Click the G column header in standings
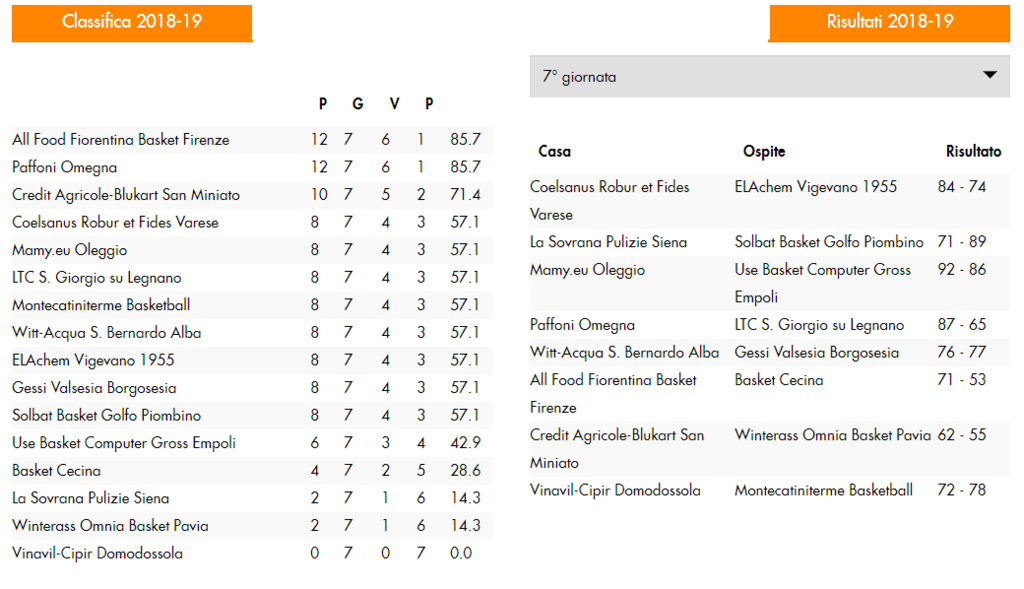This screenshot has width=1024, height=589. 357,104
